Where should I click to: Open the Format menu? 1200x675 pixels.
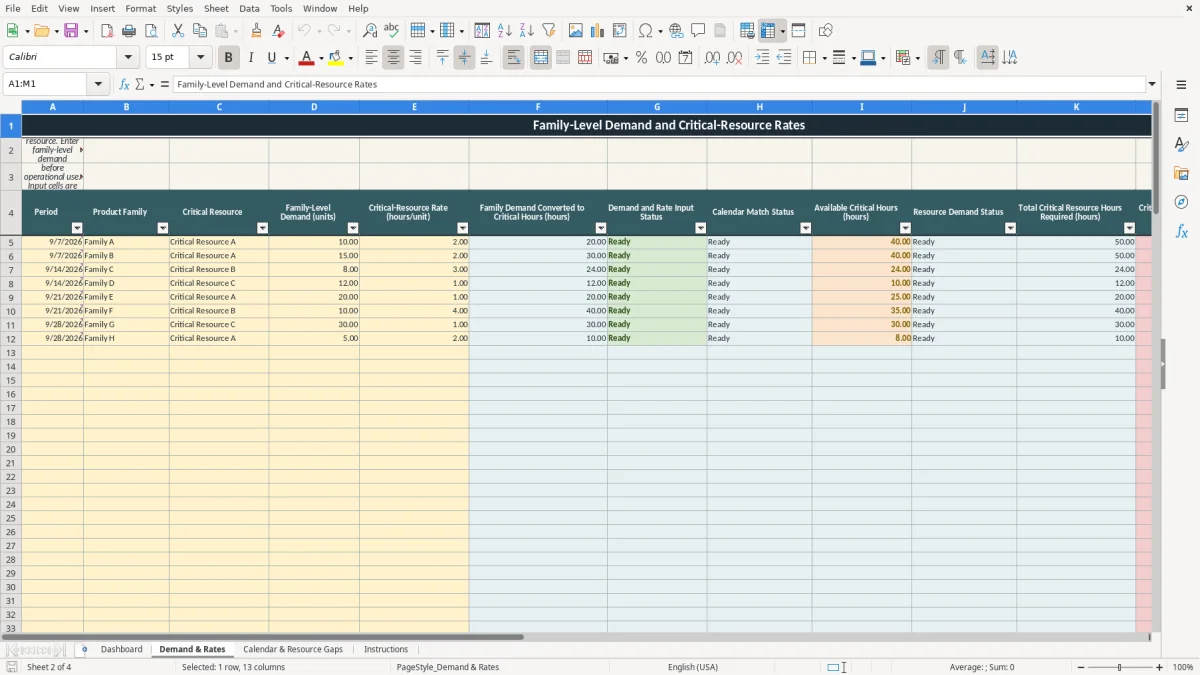click(x=140, y=8)
